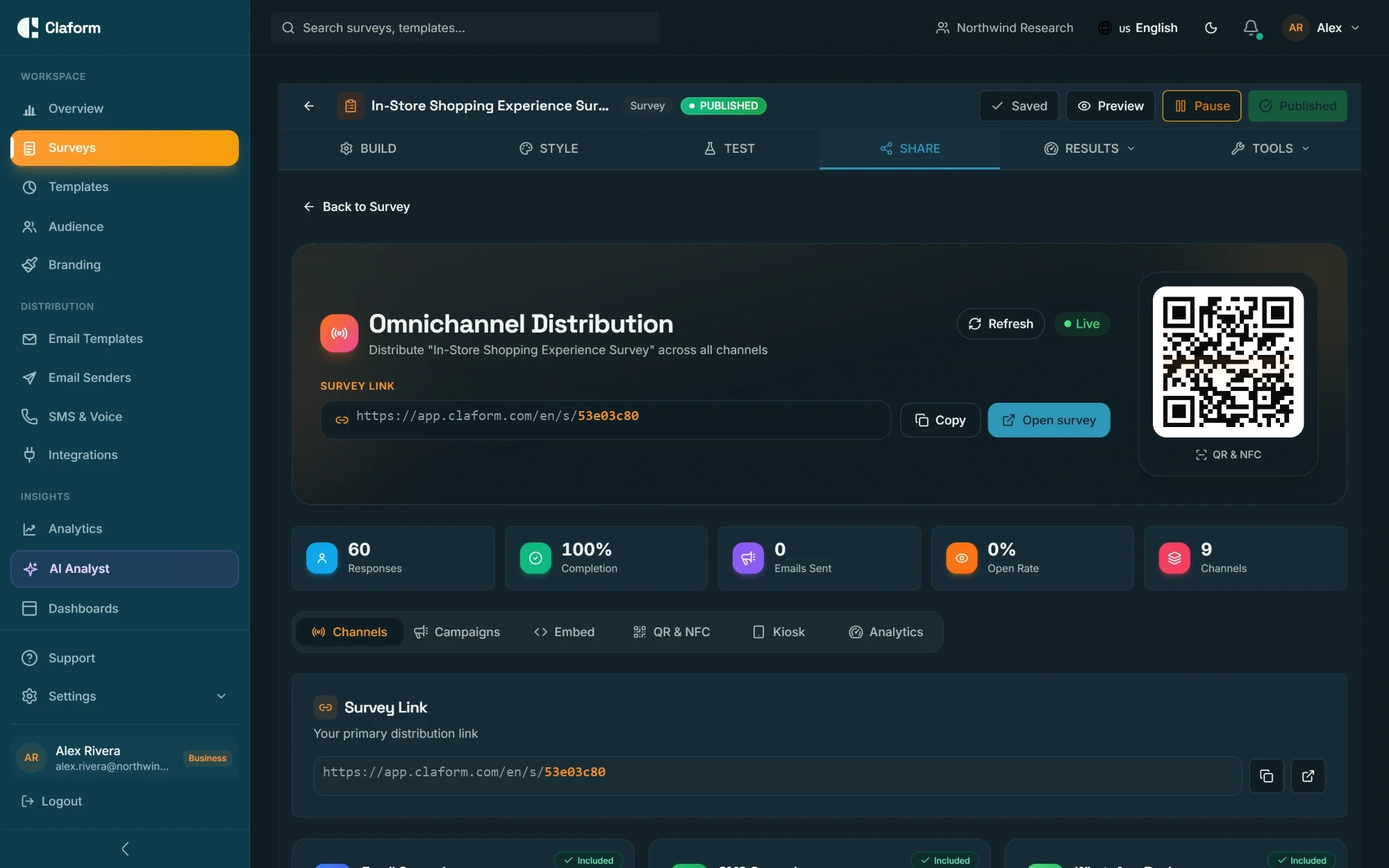Select the SHARE tab
The width and height of the screenshot is (1389, 868).
click(x=910, y=149)
